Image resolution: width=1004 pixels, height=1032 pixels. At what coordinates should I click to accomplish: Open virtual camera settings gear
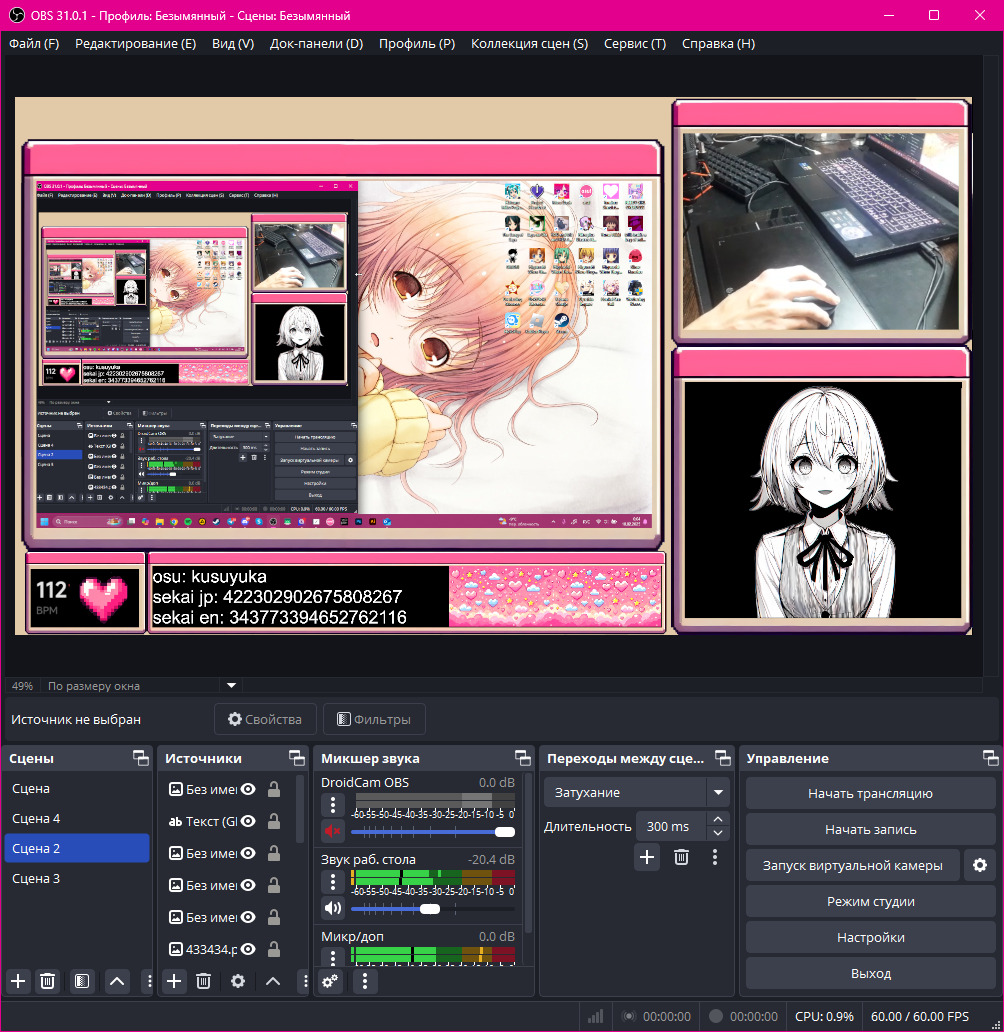980,865
